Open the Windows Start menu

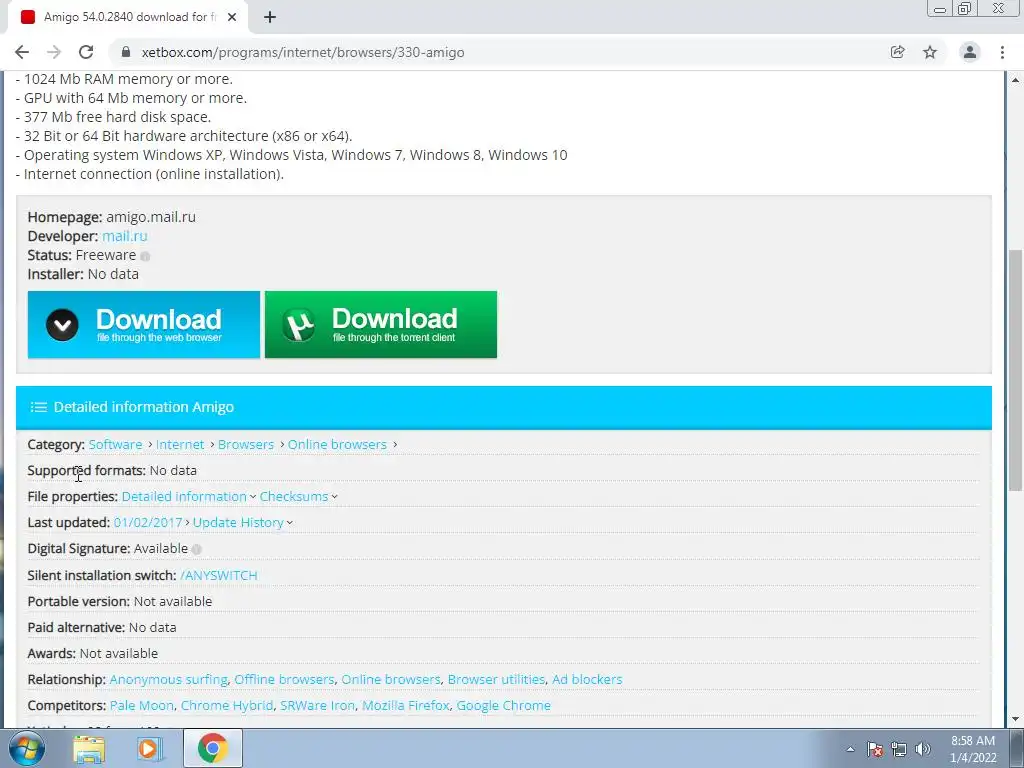click(x=26, y=748)
